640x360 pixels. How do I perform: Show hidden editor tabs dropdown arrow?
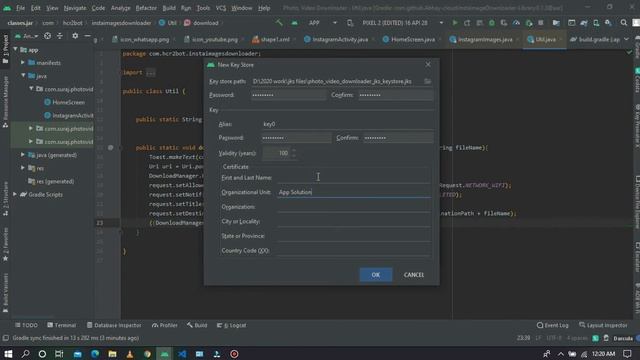[627, 39]
